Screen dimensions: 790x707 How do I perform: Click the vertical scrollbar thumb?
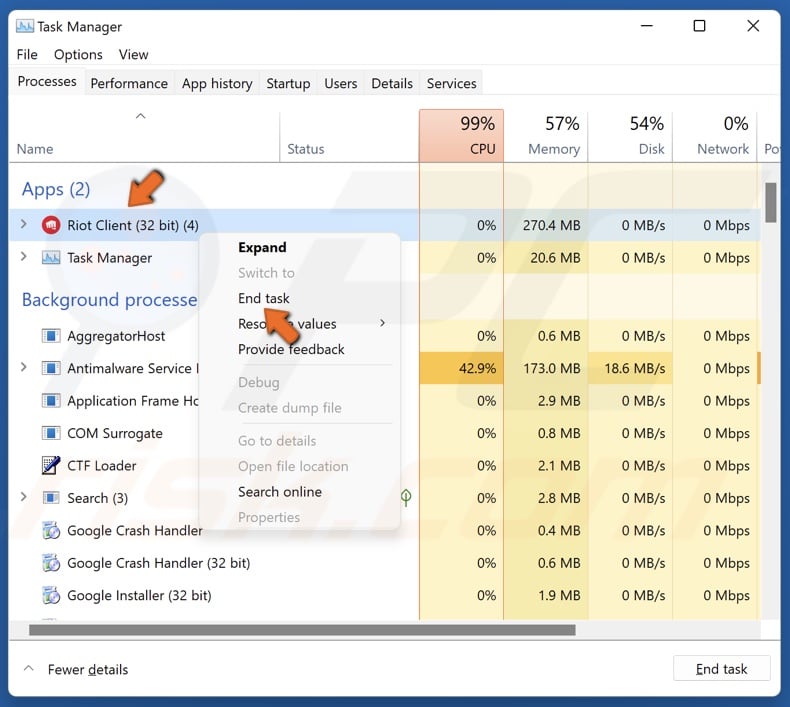(x=770, y=203)
